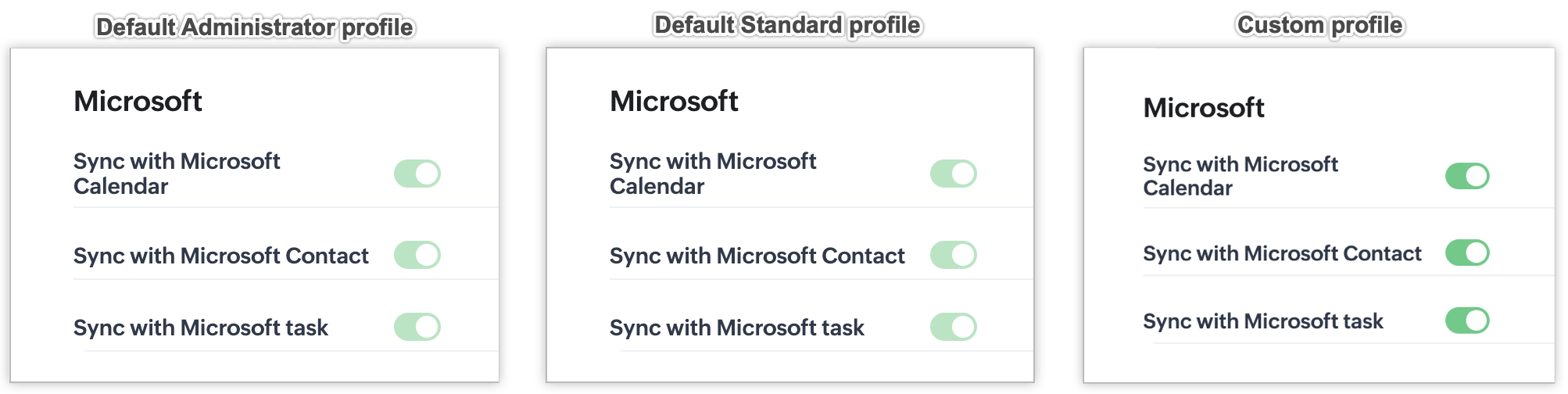This screenshot has height=394, width=1568.
Task: Click Microsoft heading in Default Administrator panel
Action: click(x=138, y=102)
